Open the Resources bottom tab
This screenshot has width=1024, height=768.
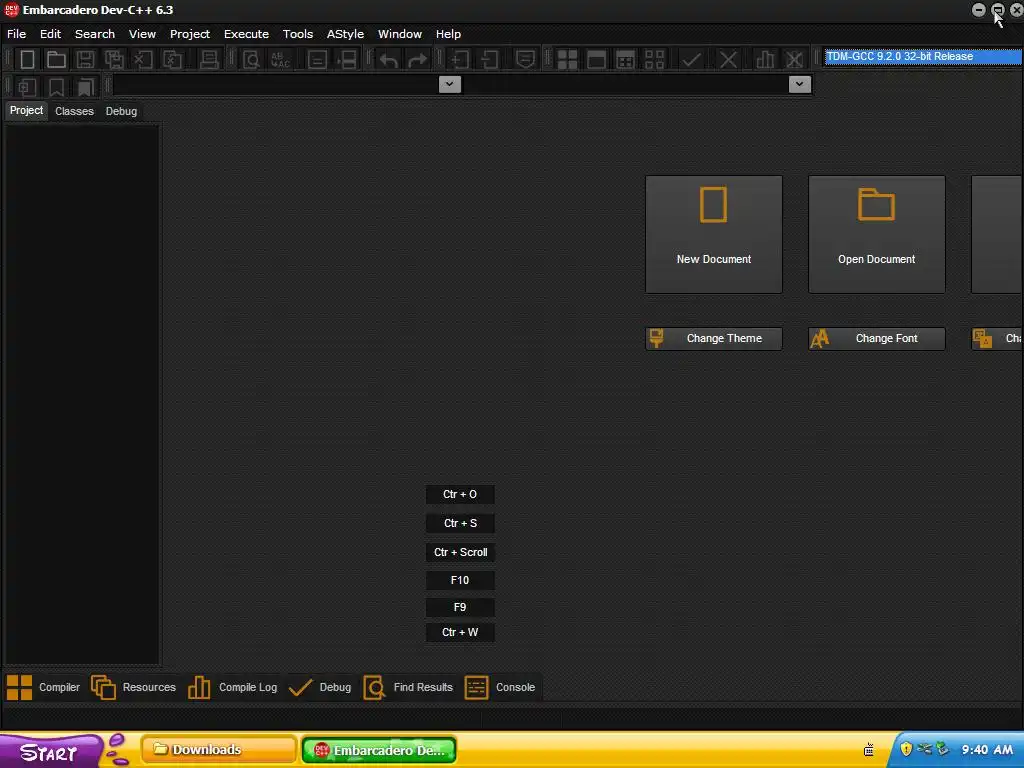[x=134, y=687]
